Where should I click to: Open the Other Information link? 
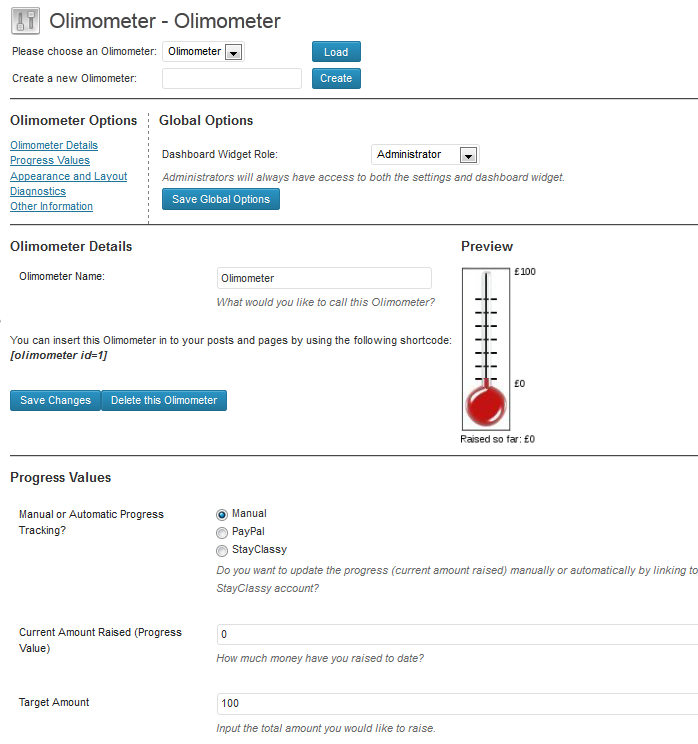click(x=52, y=206)
